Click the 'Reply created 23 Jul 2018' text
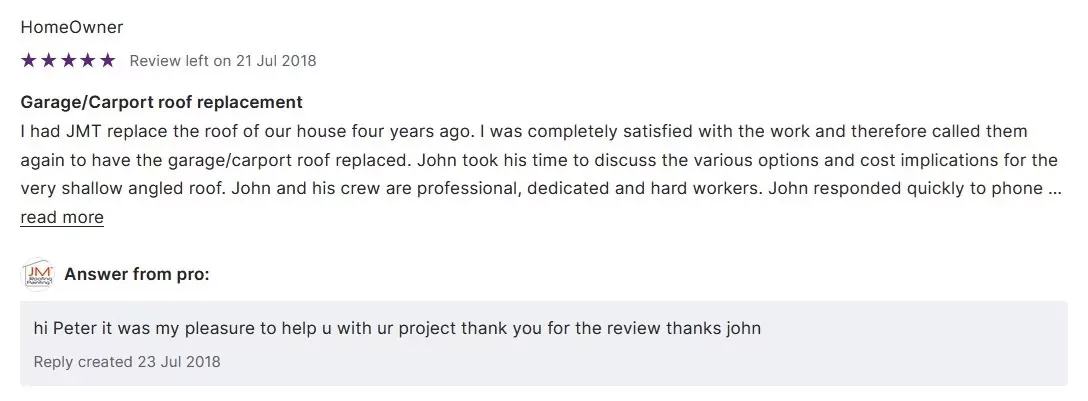Screen dimensions: 1088x401 click(x=127, y=361)
